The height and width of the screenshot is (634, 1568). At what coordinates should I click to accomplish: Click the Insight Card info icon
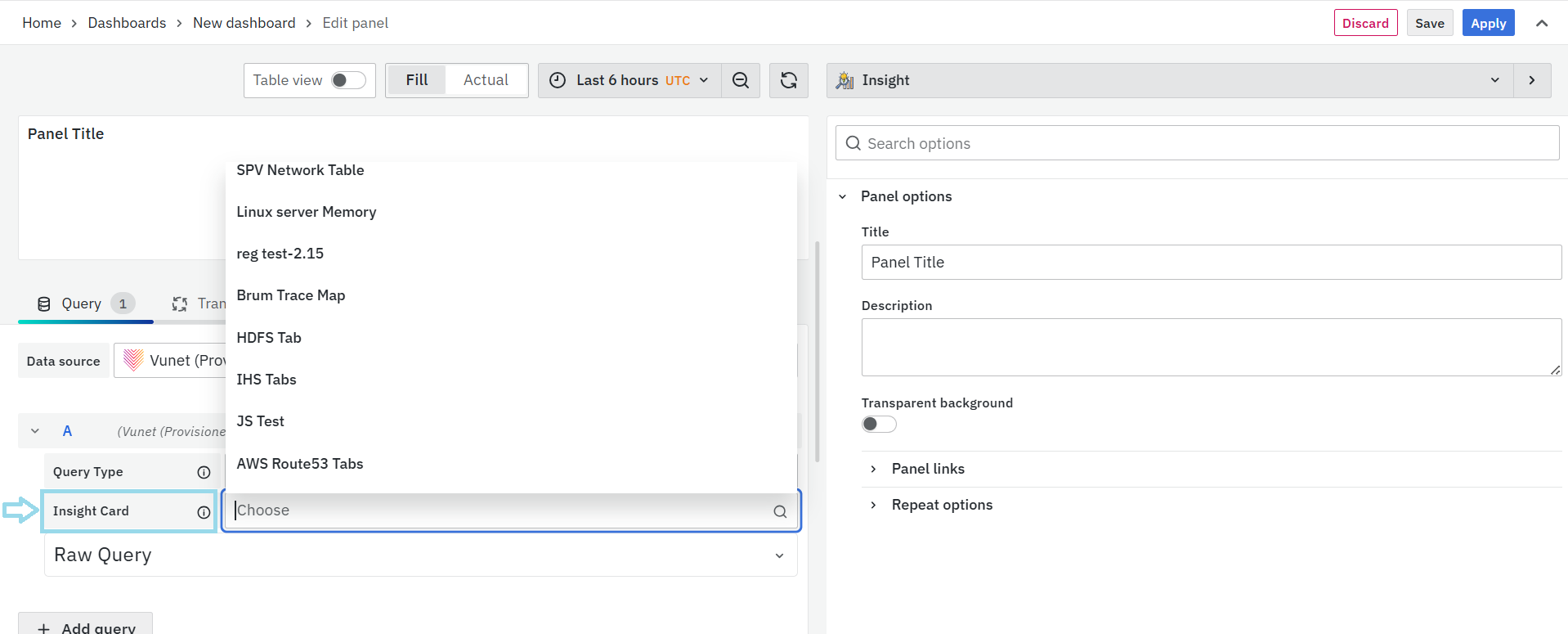coord(204,511)
